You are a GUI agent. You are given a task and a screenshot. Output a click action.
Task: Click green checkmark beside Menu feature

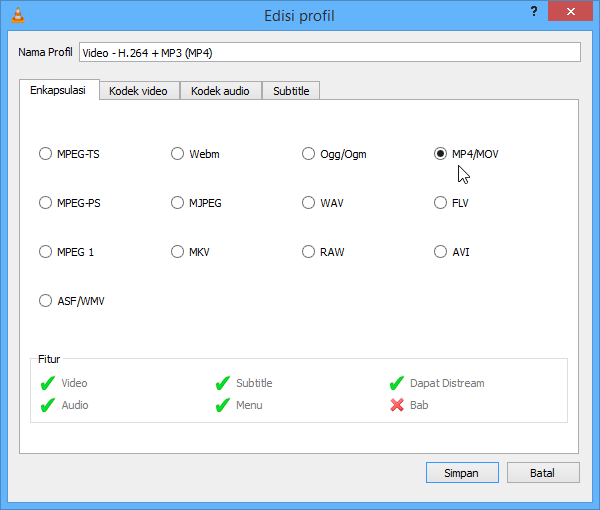coord(223,405)
